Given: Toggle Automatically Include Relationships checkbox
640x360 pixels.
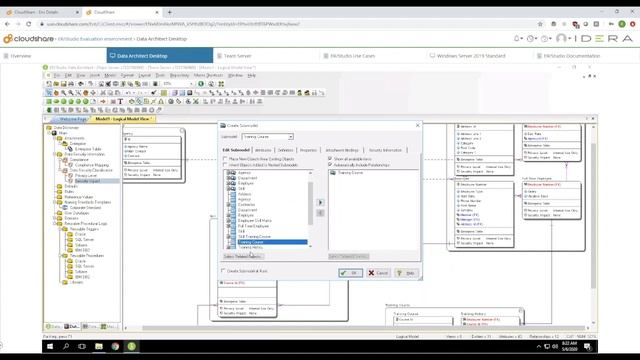Looking at the screenshot, I should point(330,164).
